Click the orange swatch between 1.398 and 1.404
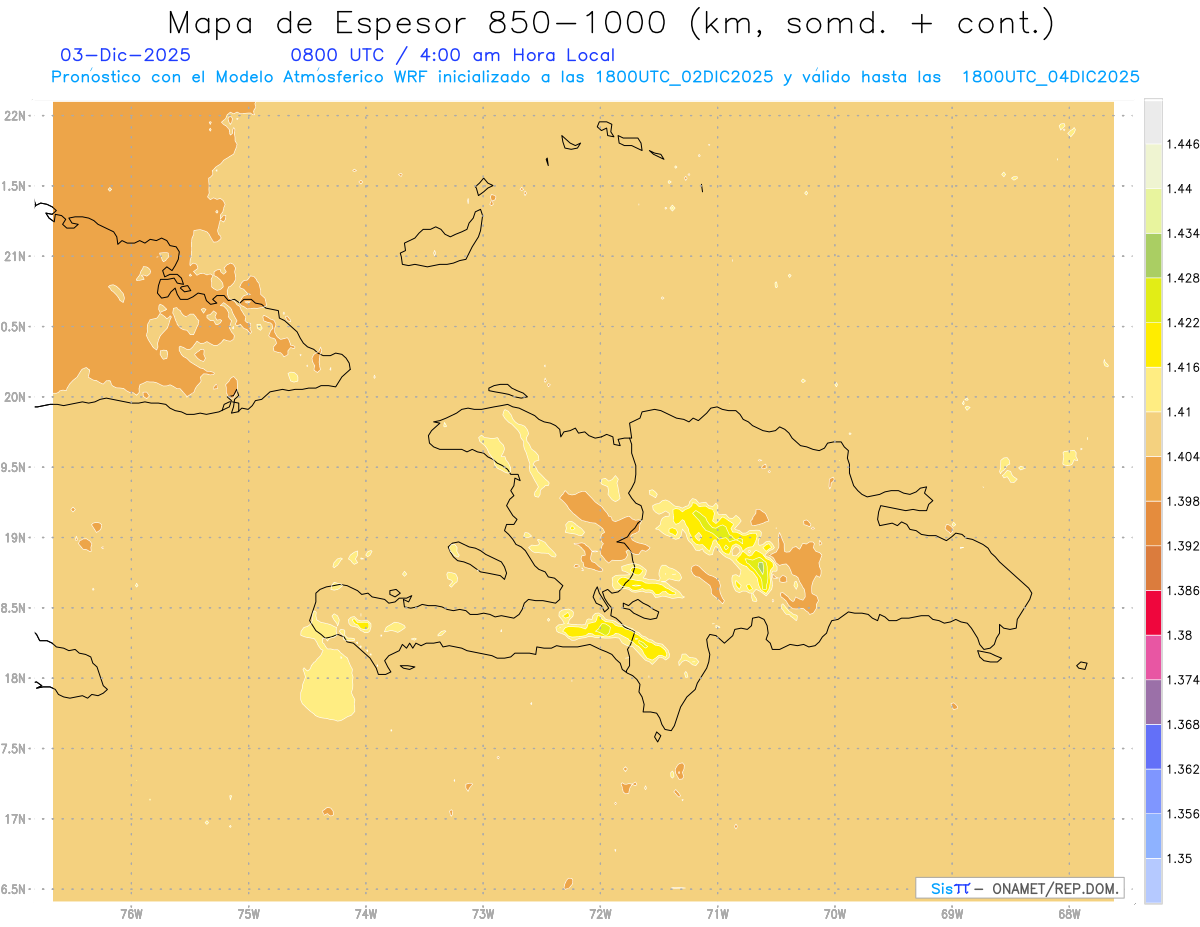Image resolution: width=1200 pixels, height=927 pixels. 1153,479
